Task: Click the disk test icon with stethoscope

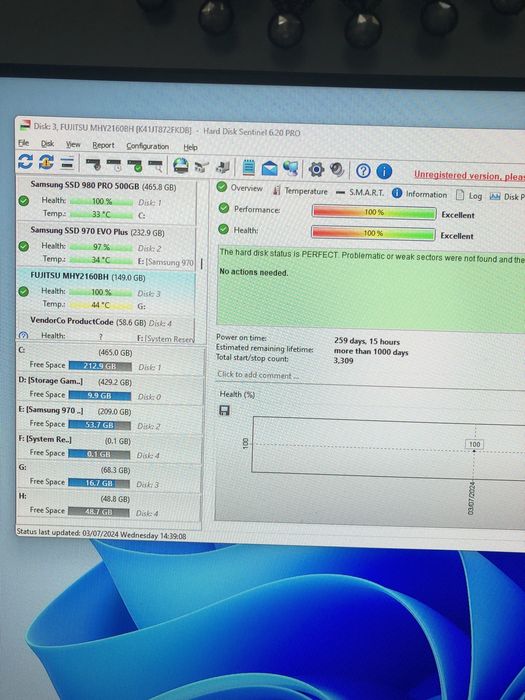Action: click(94, 165)
